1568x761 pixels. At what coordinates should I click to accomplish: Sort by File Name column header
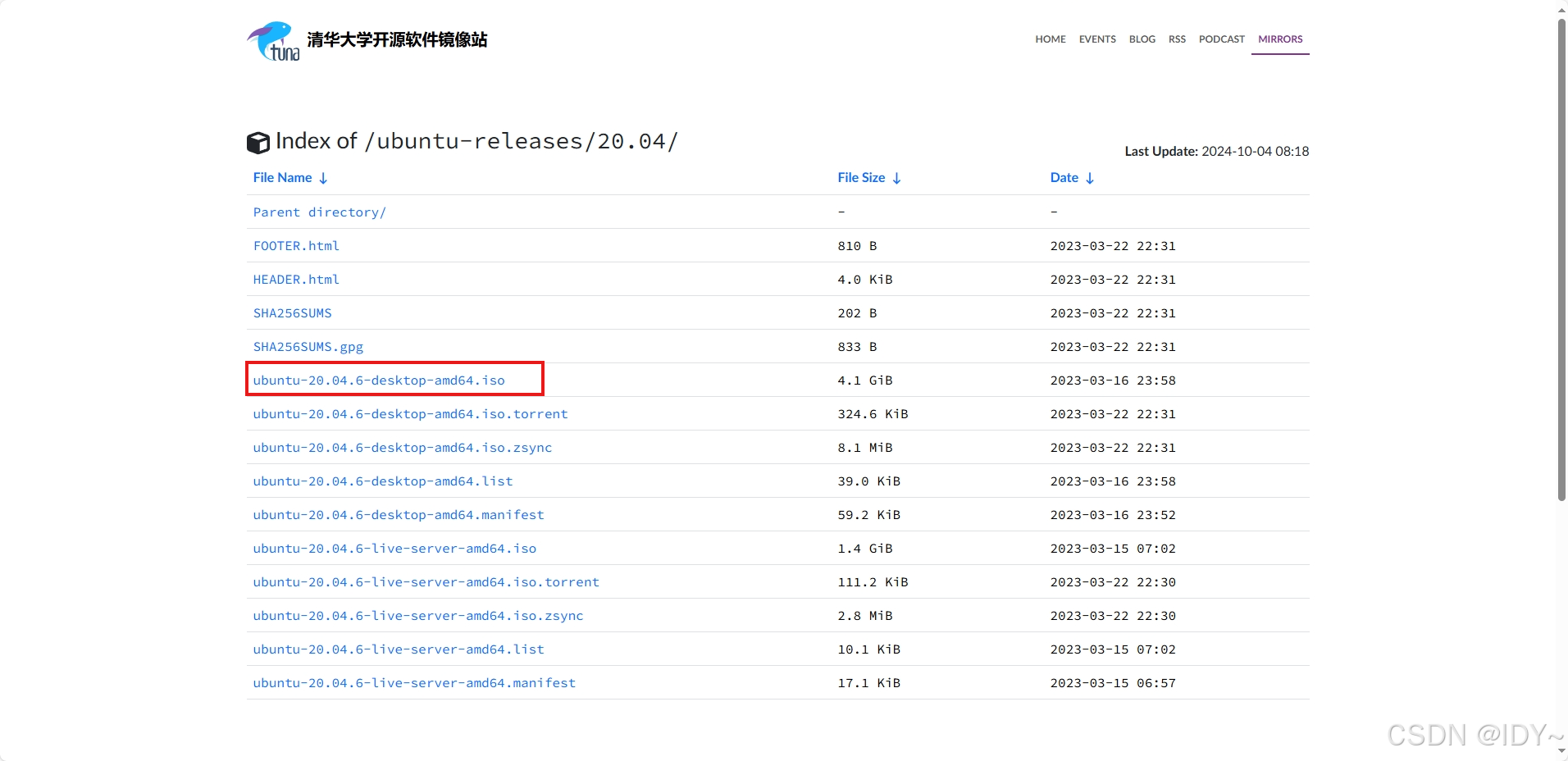[x=282, y=178]
